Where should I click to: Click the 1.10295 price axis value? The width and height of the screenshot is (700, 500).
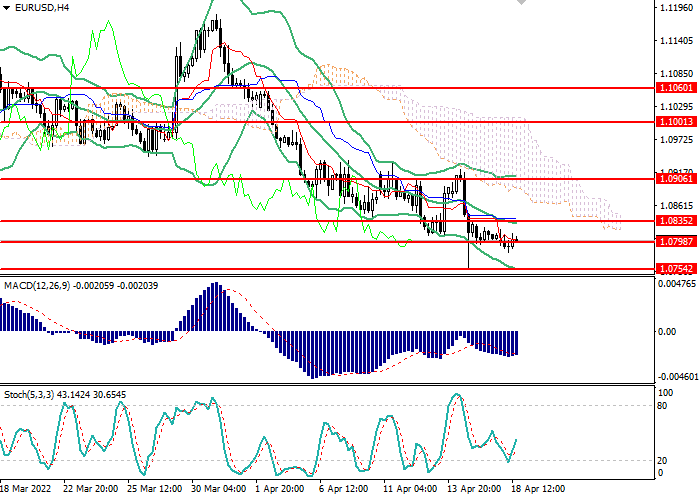[676, 107]
